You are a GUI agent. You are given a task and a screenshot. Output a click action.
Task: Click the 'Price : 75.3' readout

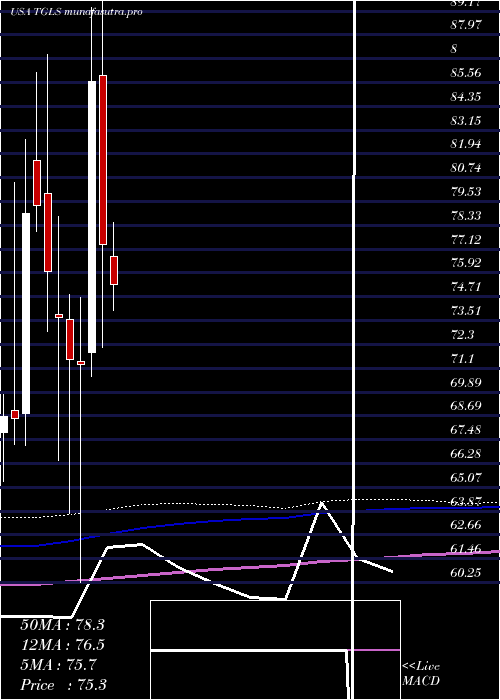pyautogui.click(x=63, y=685)
